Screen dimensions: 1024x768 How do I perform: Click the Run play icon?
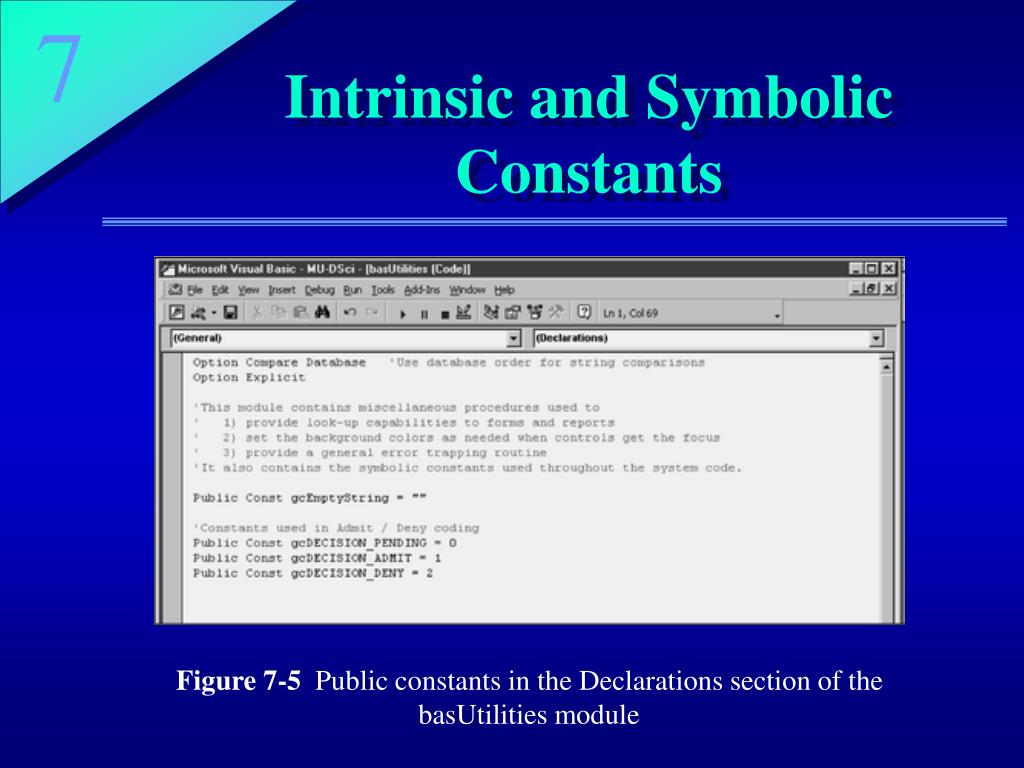click(x=402, y=314)
